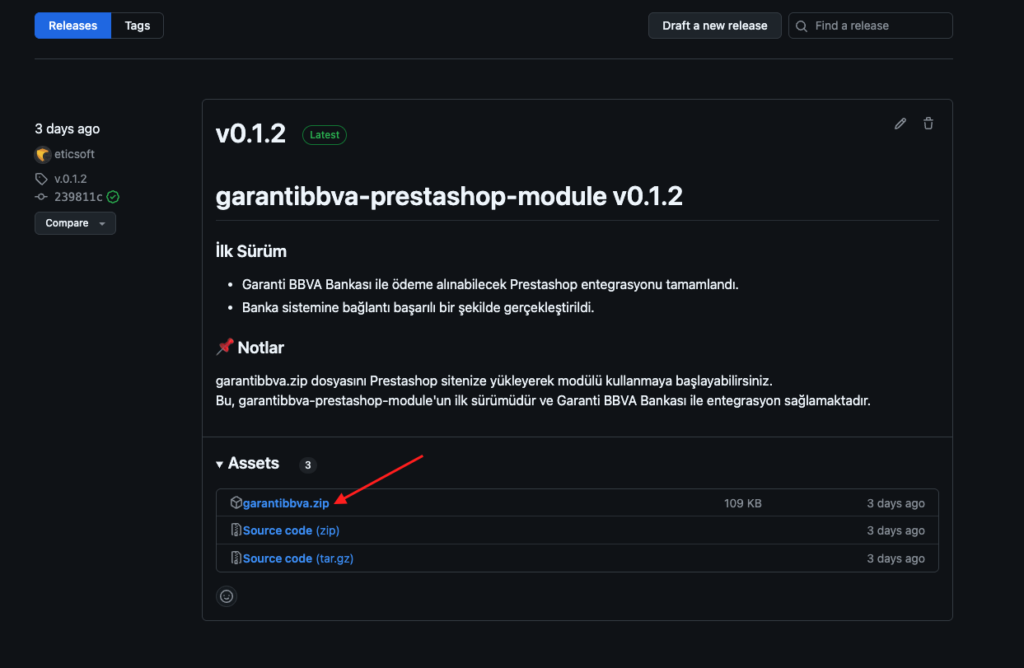Focus the Find a release search field
Screen dimensions: 1024x668
click(x=878, y=26)
